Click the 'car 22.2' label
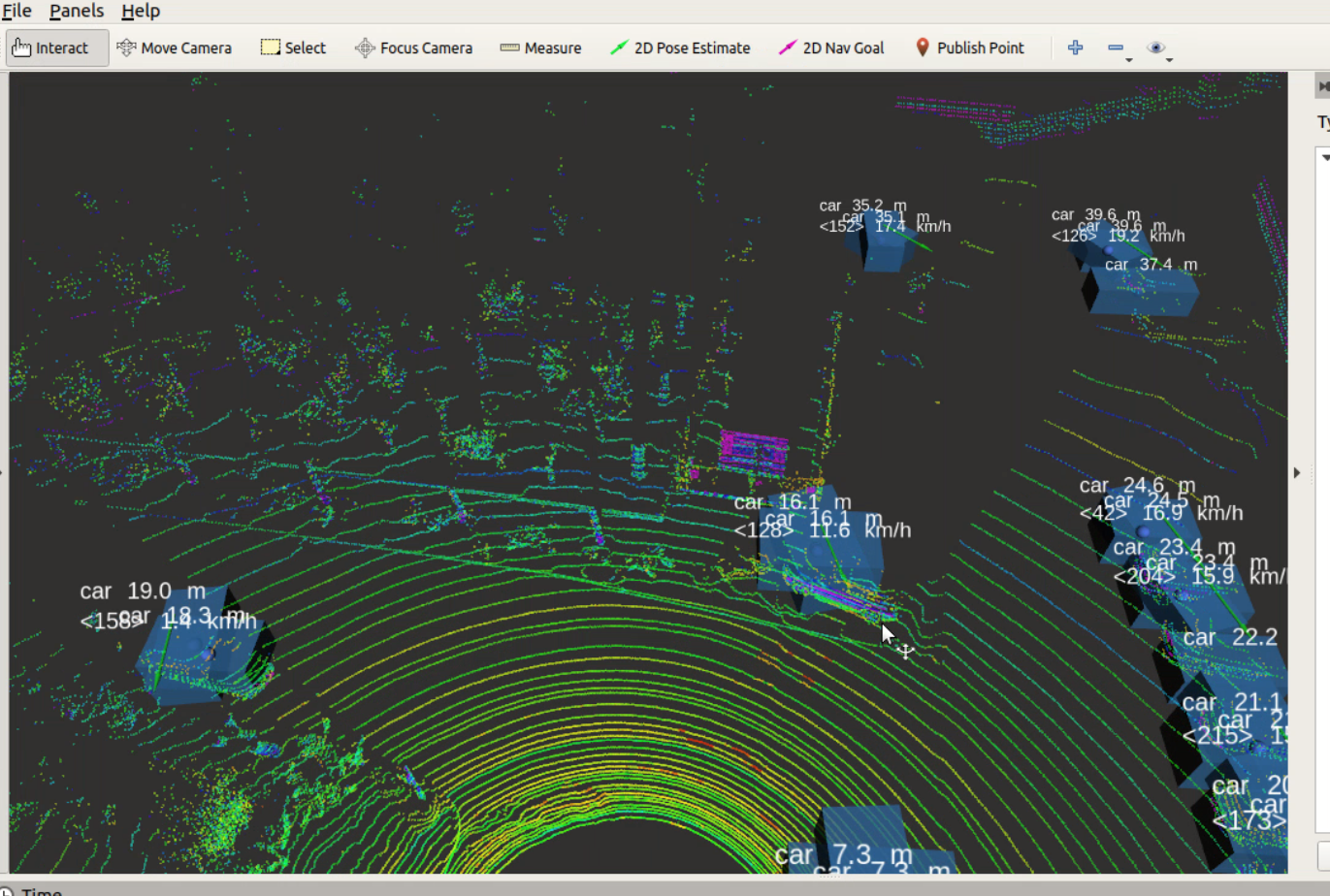 [1230, 637]
